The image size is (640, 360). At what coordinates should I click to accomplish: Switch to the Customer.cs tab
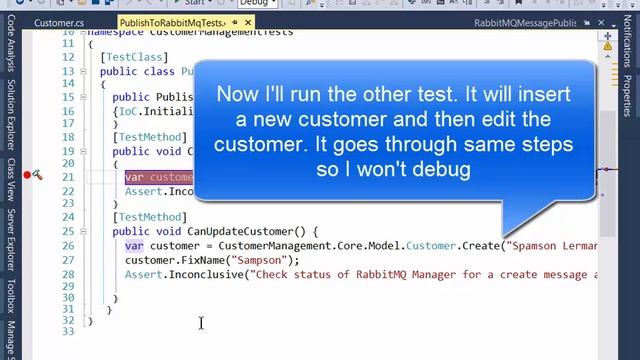pos(59,23)
